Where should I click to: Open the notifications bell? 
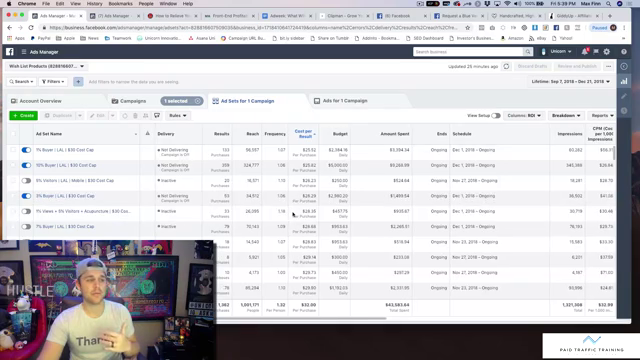[584, 52]
